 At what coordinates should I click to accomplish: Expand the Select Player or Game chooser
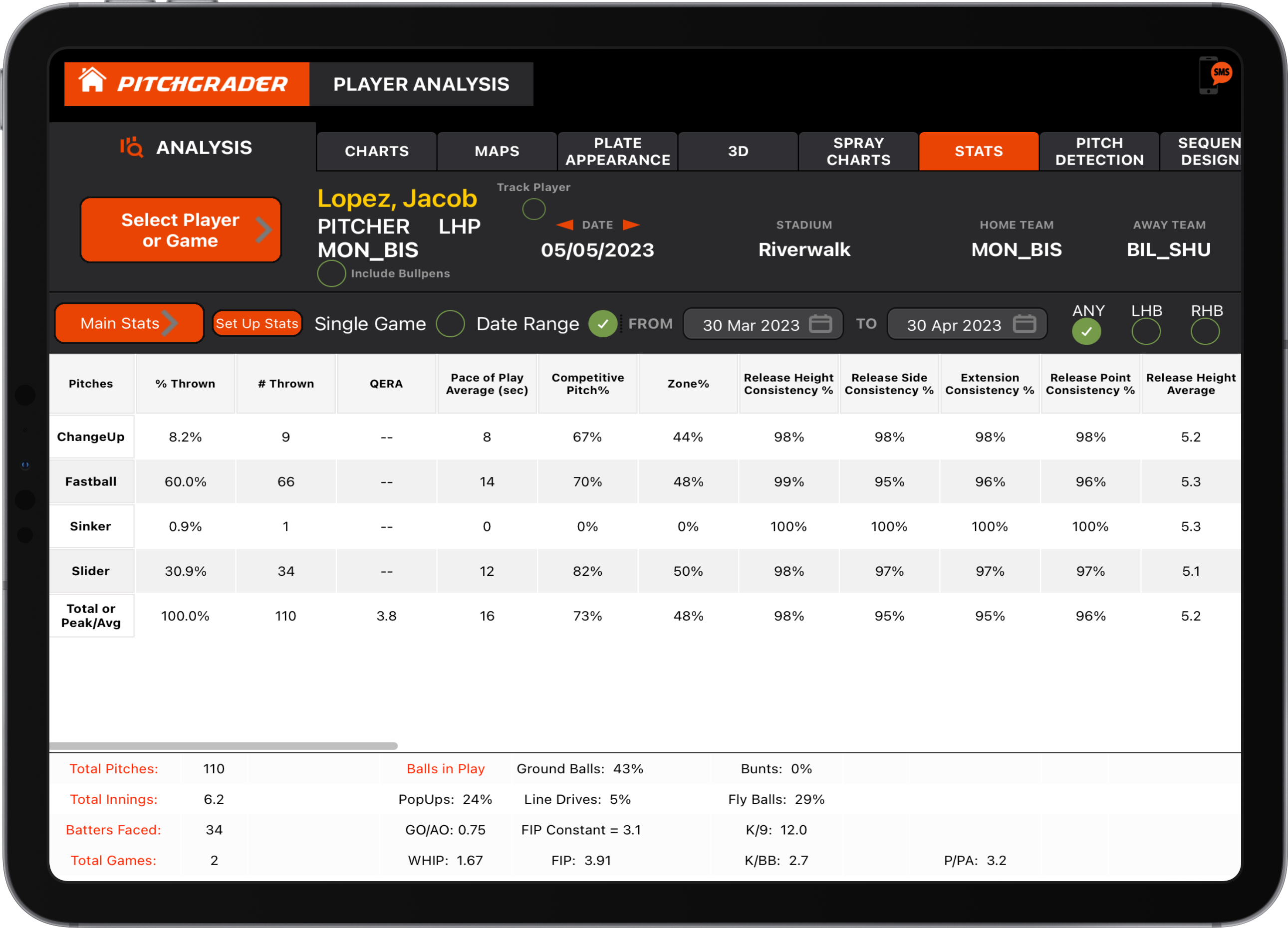click(181, 230)
